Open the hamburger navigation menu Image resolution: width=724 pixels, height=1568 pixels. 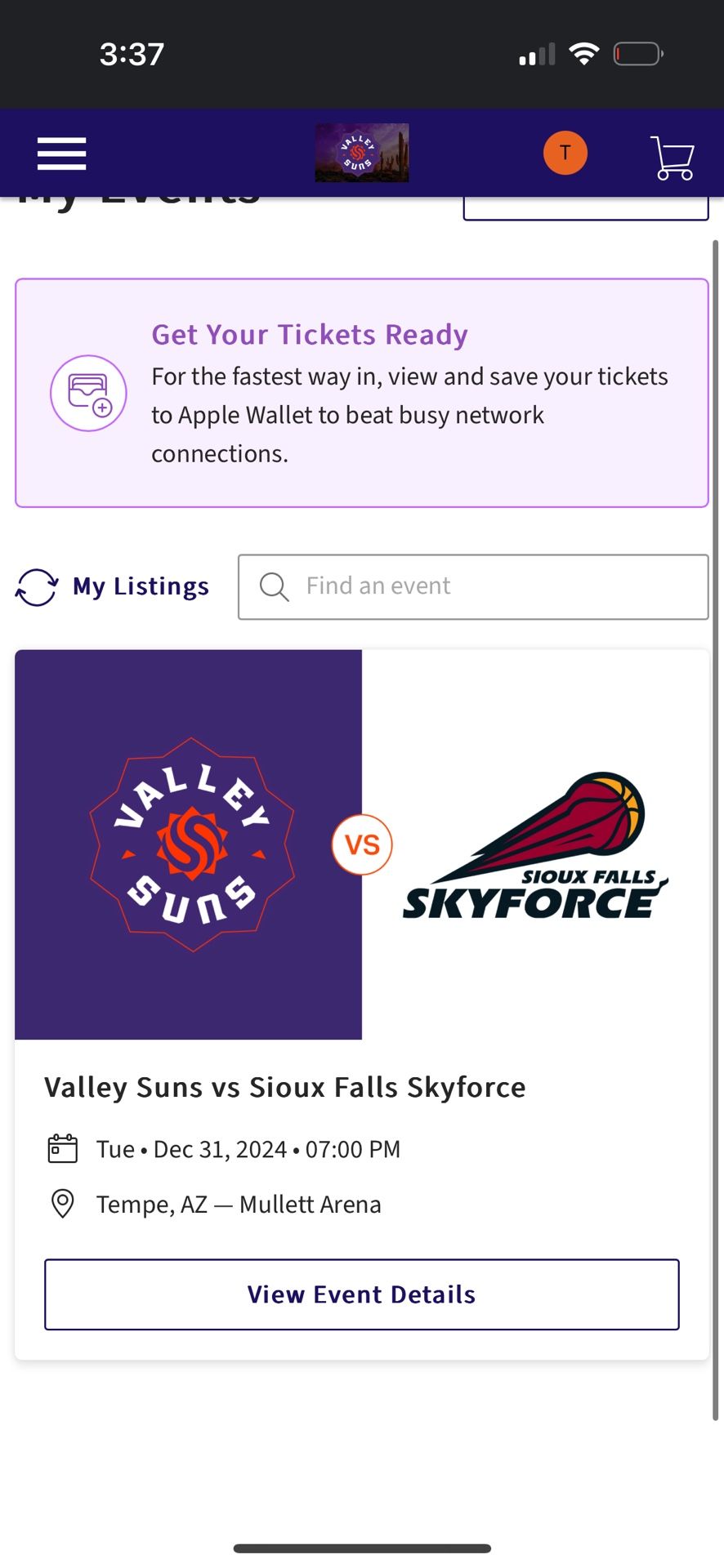point(61,154)
